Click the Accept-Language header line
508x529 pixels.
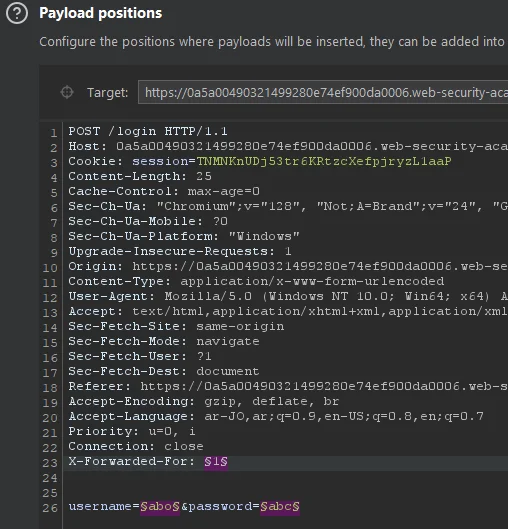click(x=276, y=416)
